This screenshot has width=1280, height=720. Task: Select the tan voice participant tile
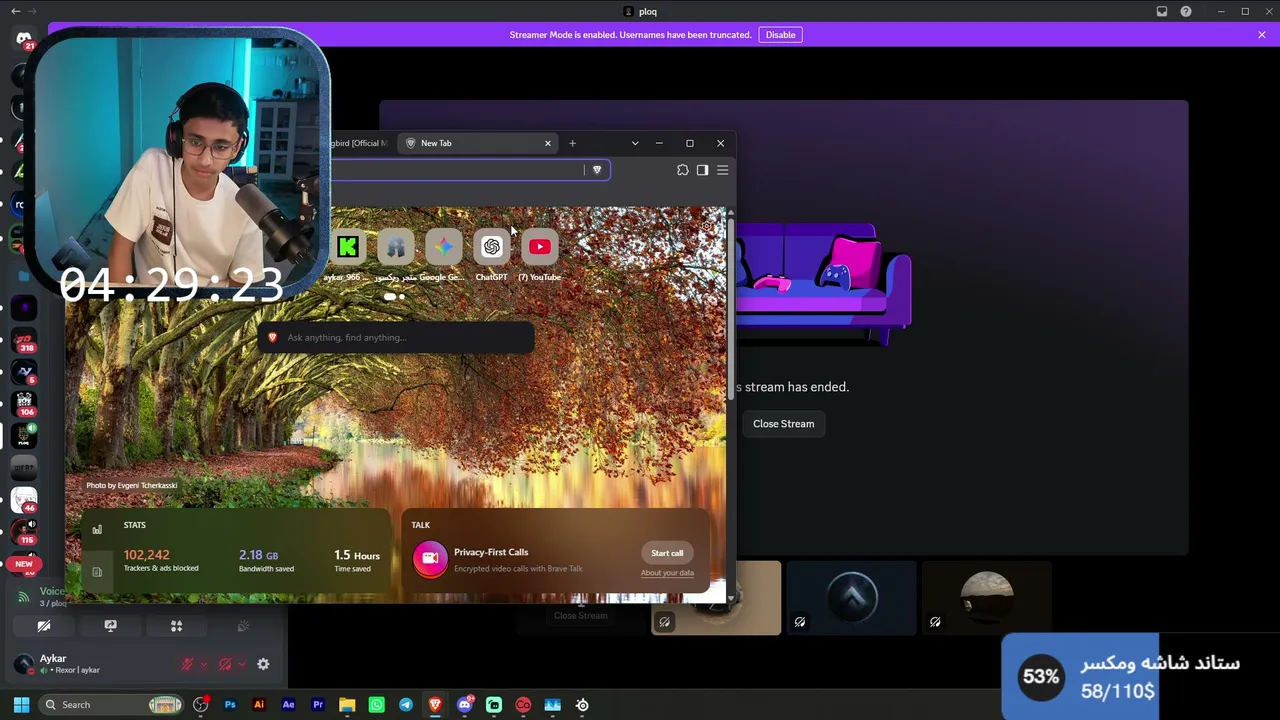716,598
